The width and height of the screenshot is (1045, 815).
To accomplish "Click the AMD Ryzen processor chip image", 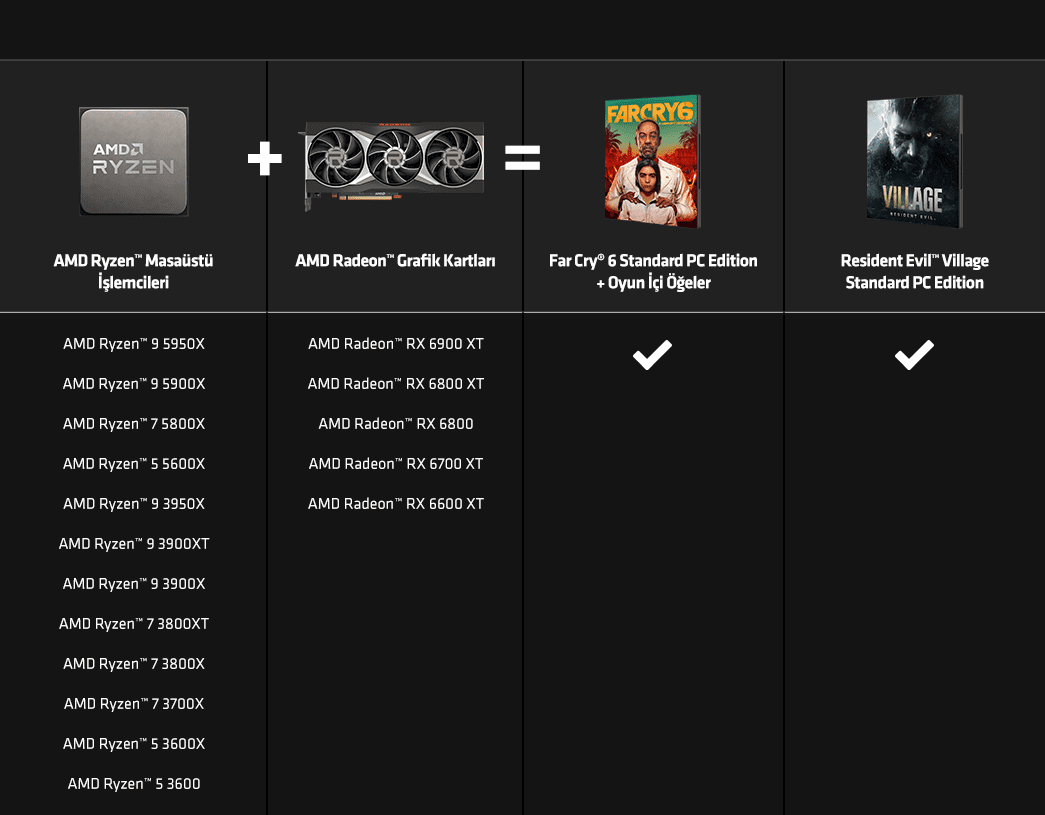I will coord(134,161).
